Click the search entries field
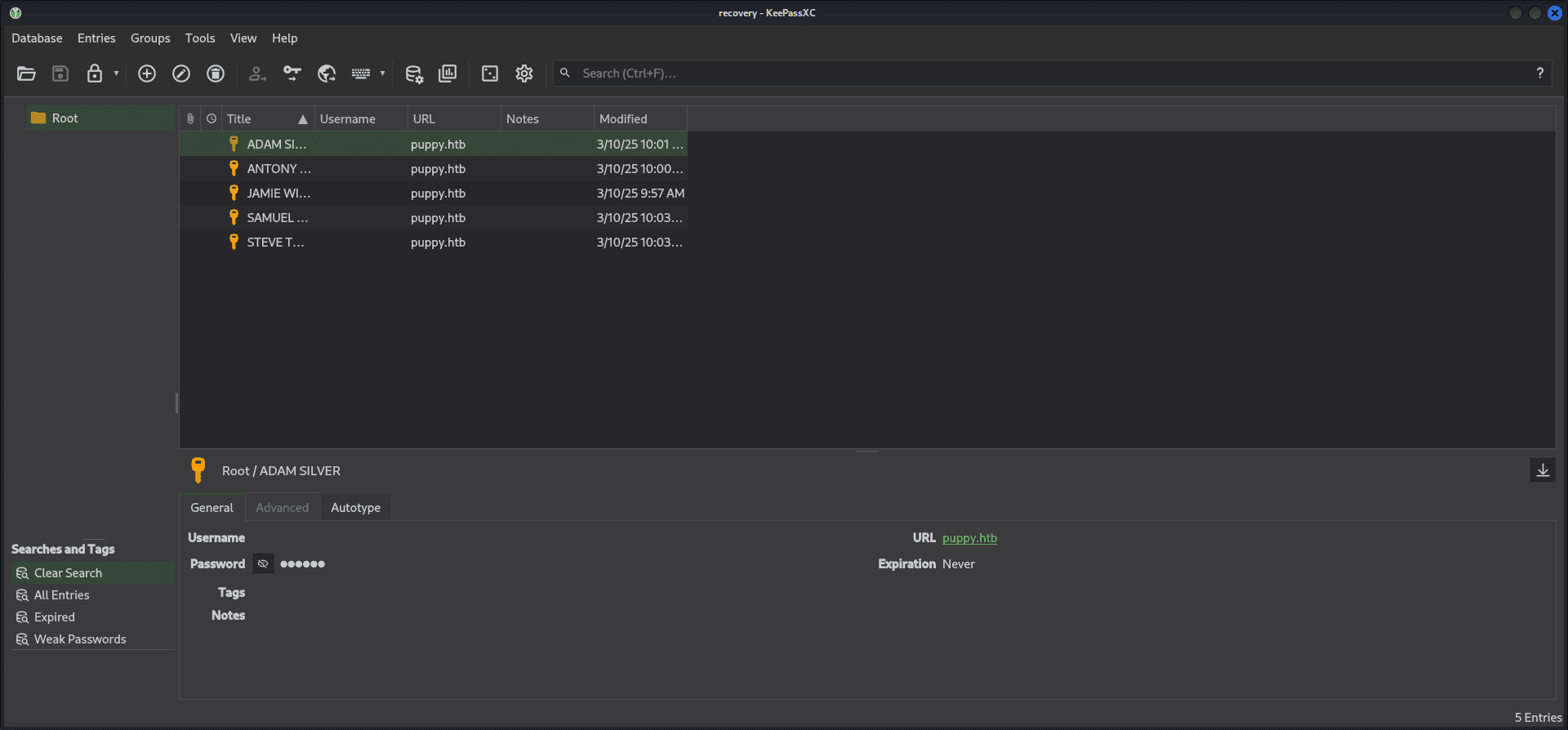Screen dimensions: 1568x730 point(1045,73)
